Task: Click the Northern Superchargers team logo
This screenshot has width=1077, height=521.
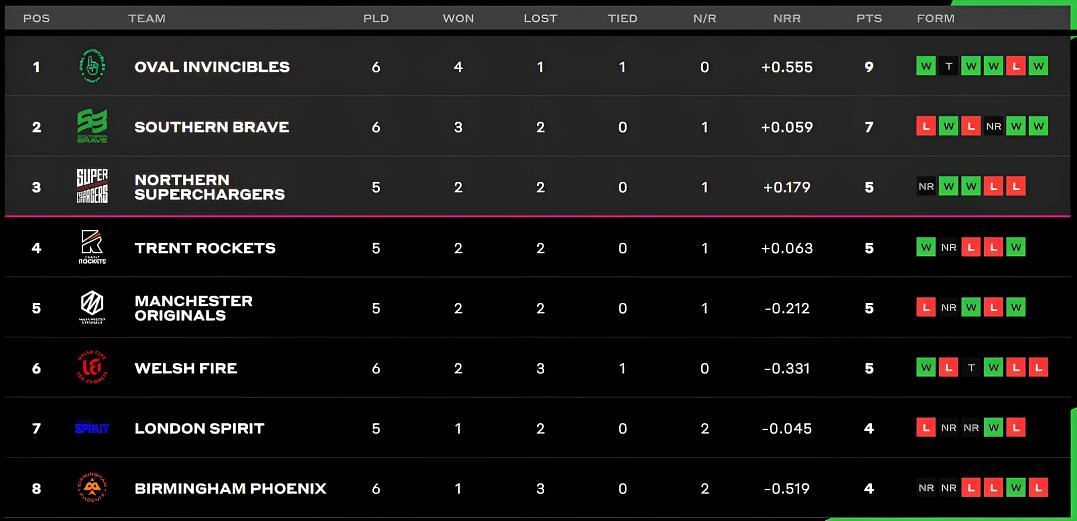Action: 92,186
